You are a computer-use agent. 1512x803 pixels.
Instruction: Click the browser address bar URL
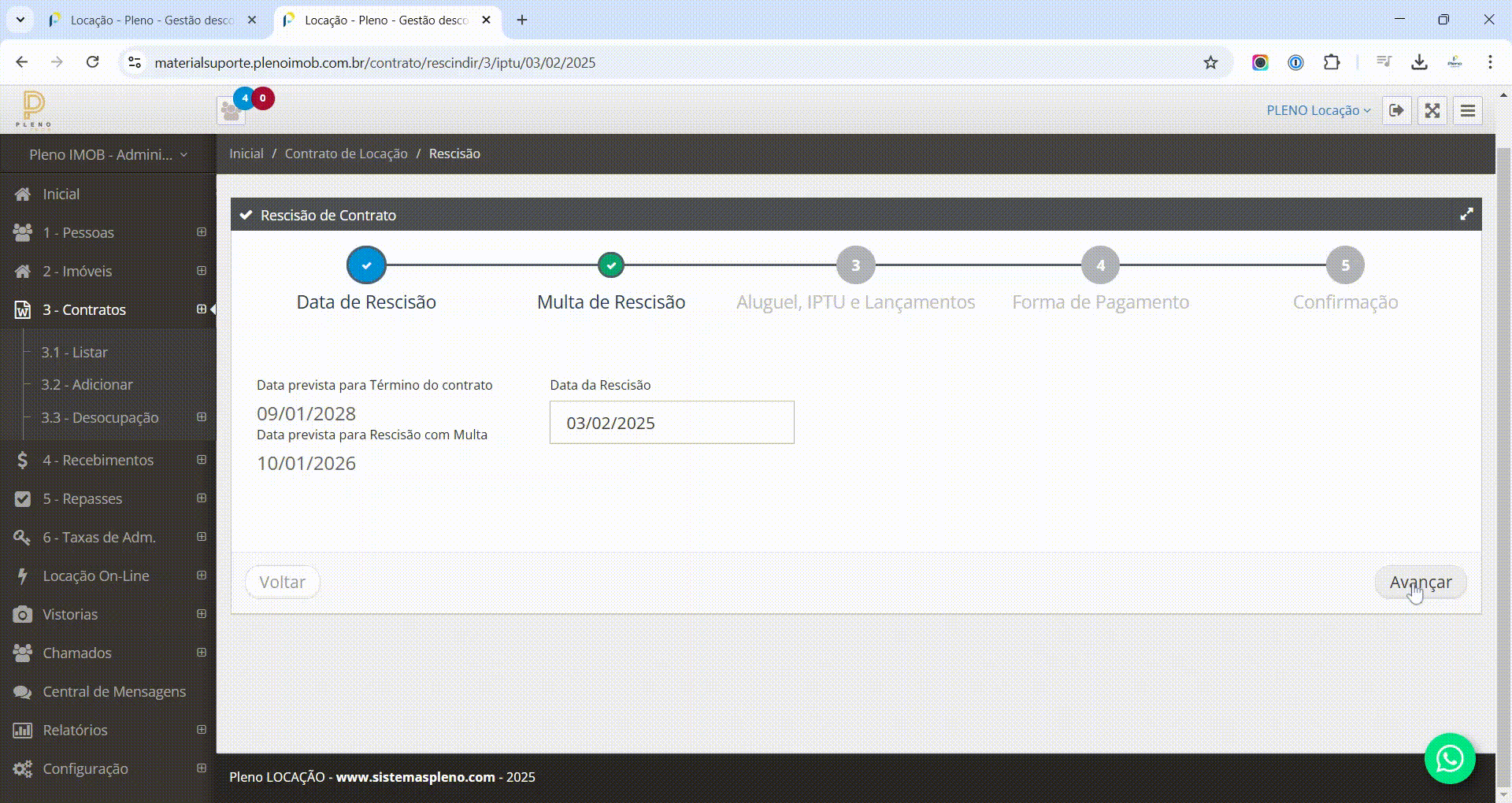pos(375,62)
